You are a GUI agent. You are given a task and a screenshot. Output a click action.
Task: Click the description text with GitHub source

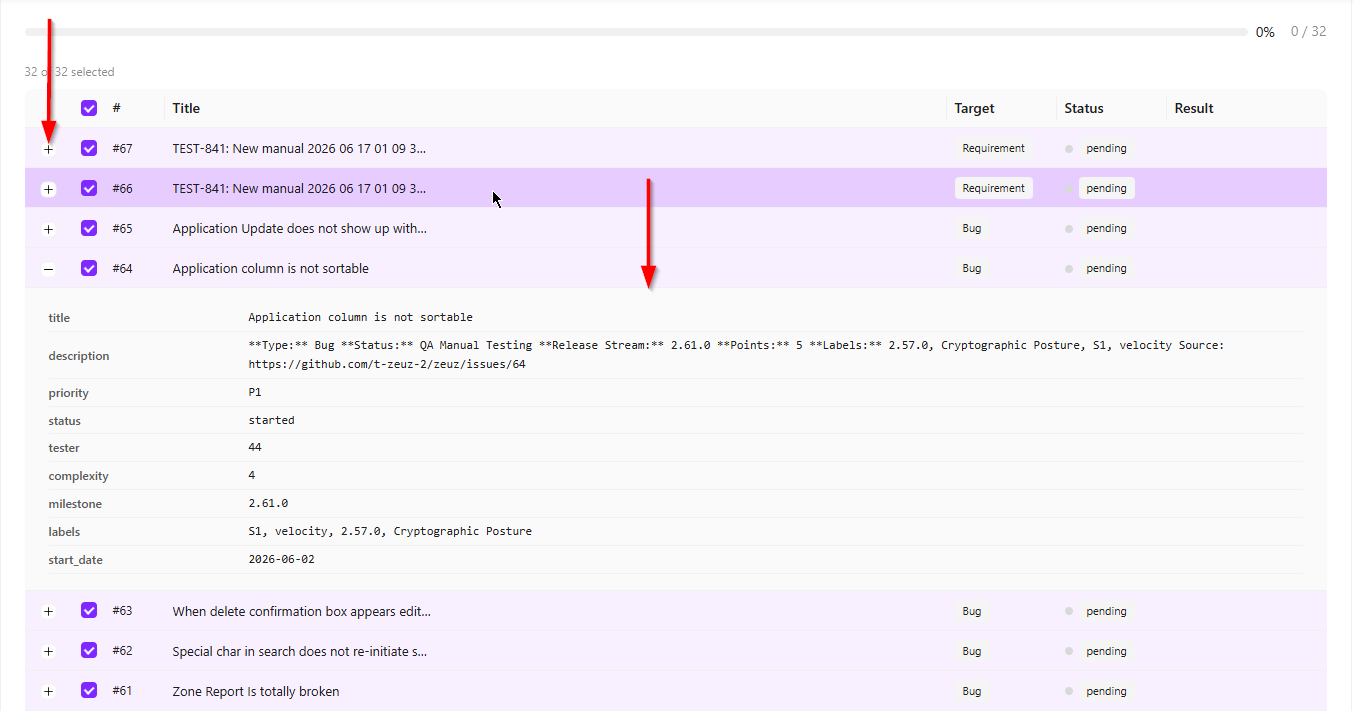point(736,355)
